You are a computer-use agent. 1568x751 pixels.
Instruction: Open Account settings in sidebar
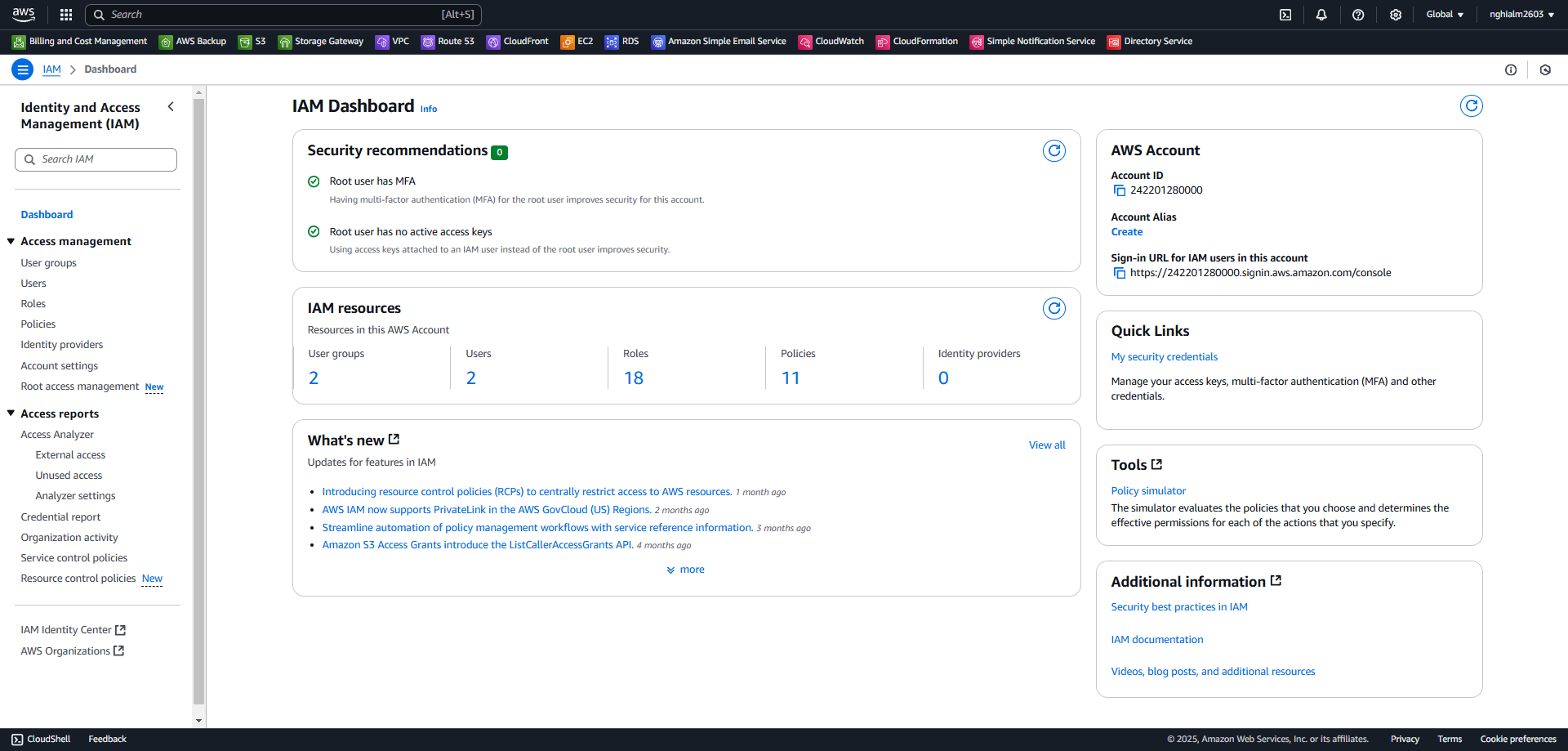pyautogui.click(x=60, y=366)
